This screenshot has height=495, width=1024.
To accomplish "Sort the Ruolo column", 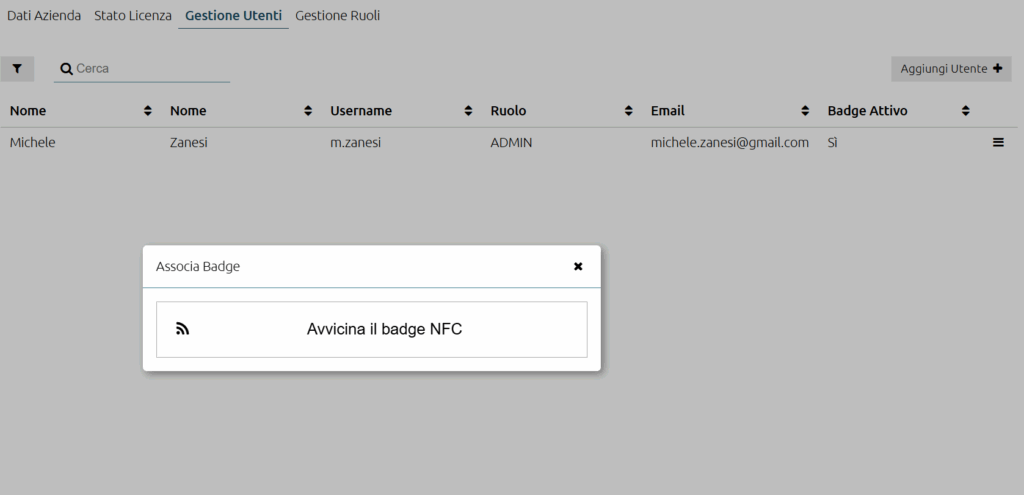I will 628,111.
